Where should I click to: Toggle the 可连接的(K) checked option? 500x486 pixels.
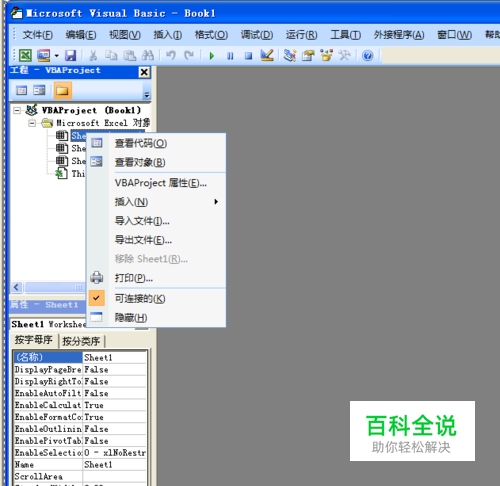[156, 299]
